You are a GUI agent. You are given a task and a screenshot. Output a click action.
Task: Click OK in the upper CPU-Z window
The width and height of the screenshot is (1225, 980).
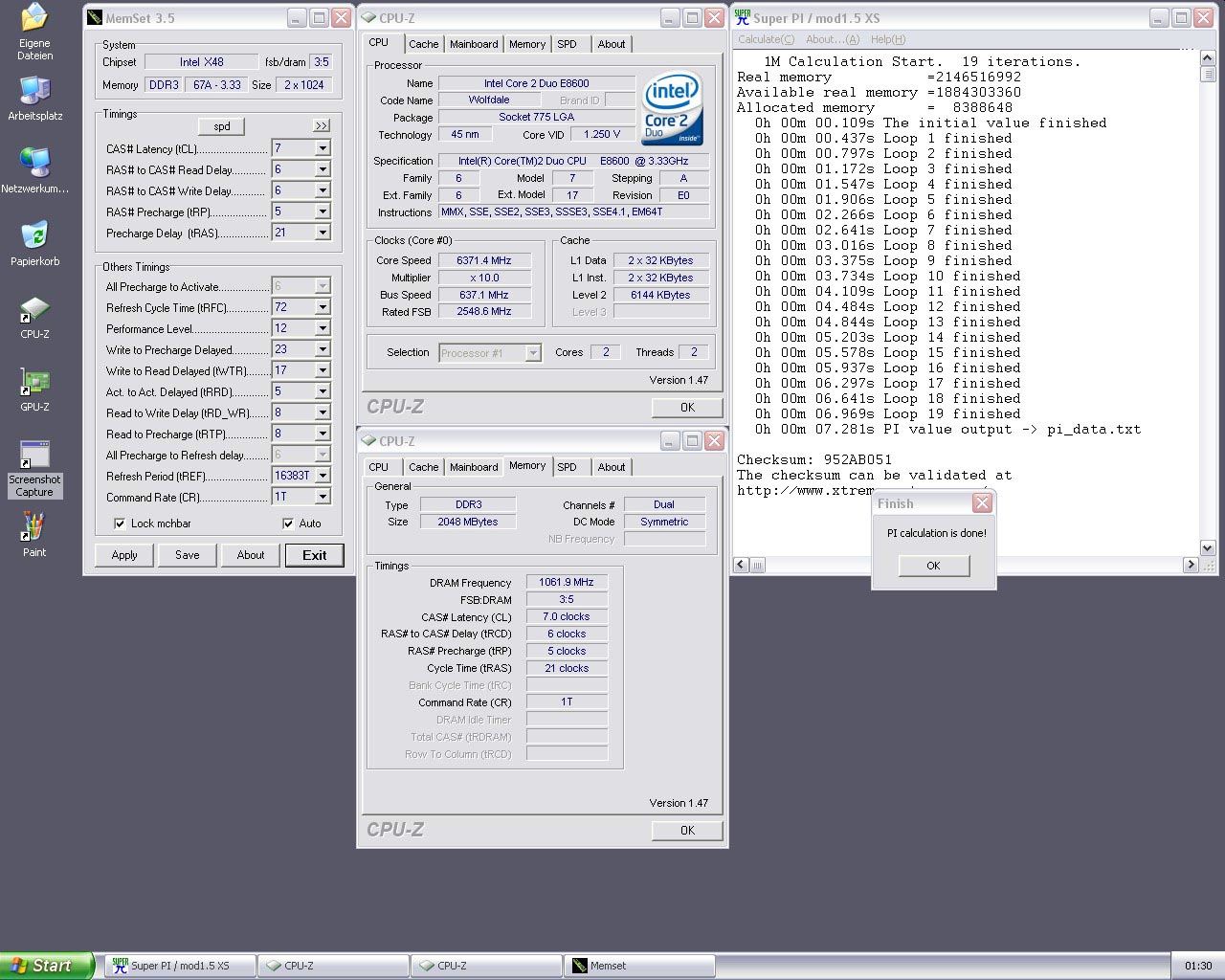pyautogui.click(x=687, y=407)
